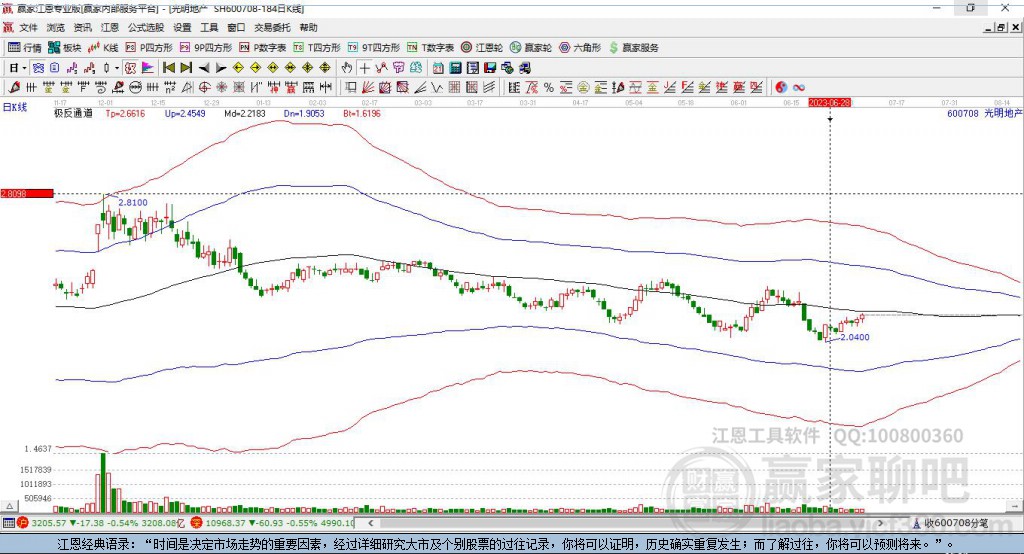Open the 交易委托 menu
Screen dimensions: 1024x554
point(272,27)
